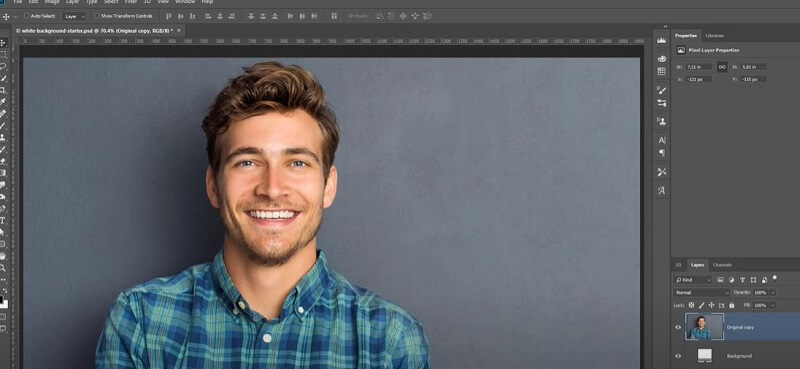Open the Color panel palette icon
The height and width of the screenshot is (369, 800).
click(662, 59)
